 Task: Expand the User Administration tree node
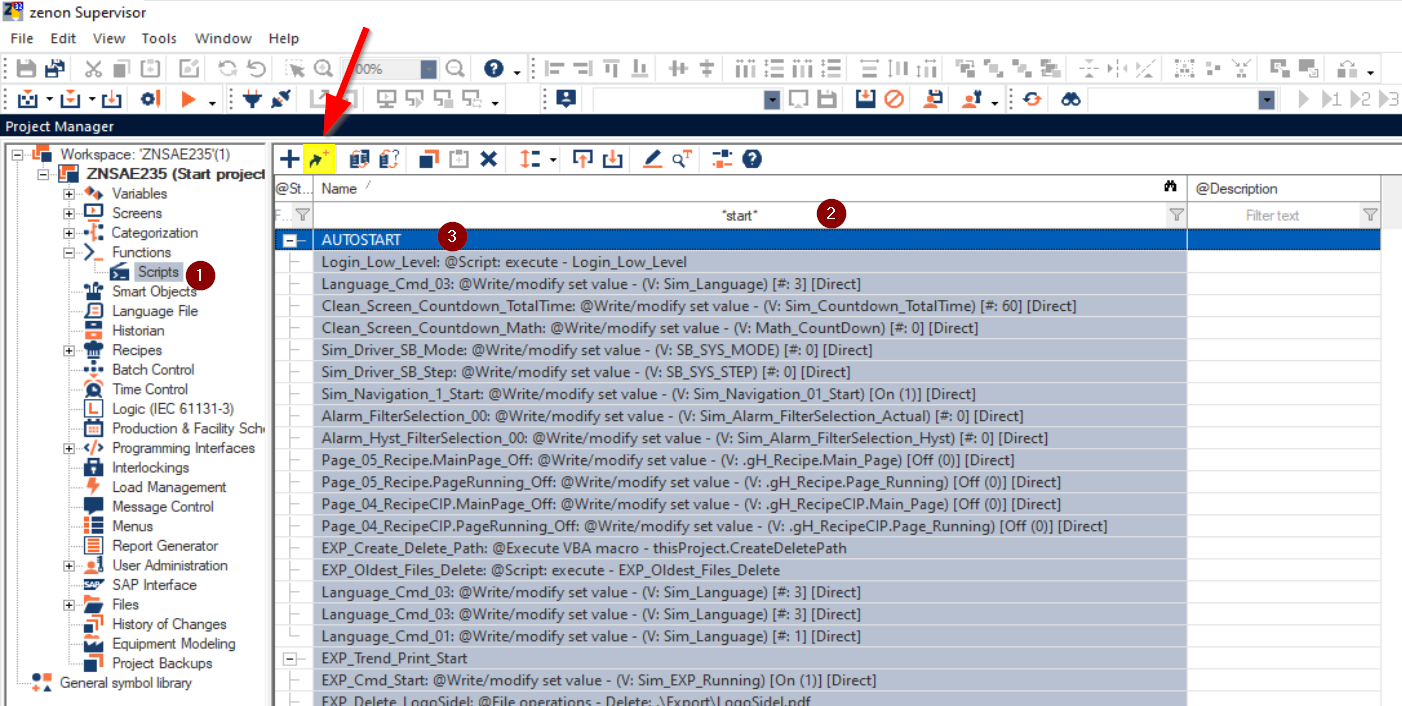coord(69,566)
